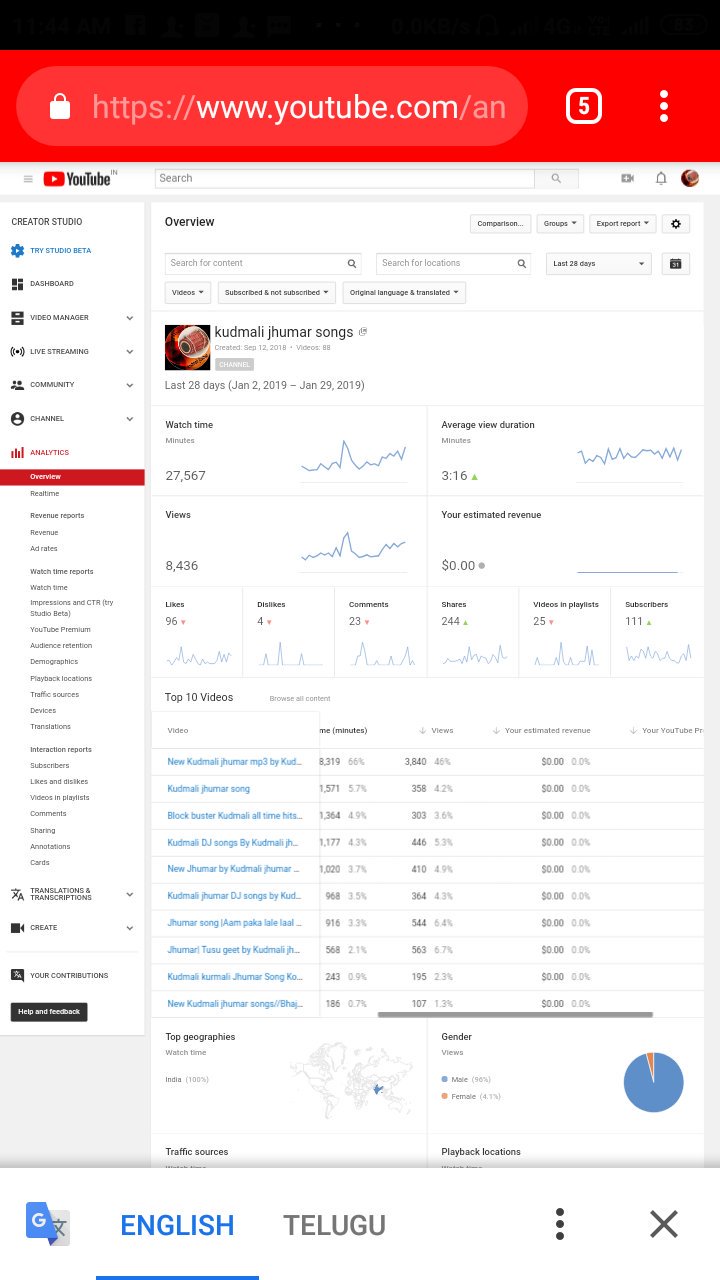720x1280 pixels.
Task: Open the Comparison dropdown
Action: [x=500, y=224]
